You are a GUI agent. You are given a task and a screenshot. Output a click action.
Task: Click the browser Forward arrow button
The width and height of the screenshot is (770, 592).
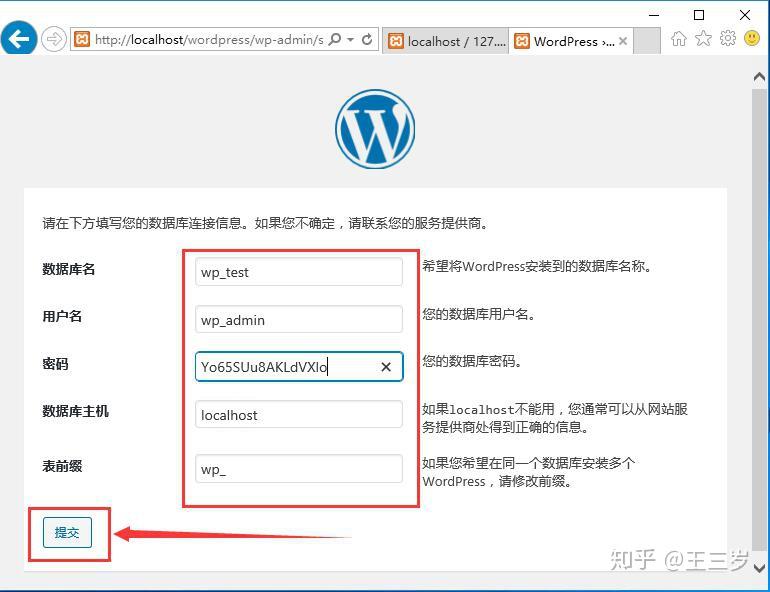point(54,39)
